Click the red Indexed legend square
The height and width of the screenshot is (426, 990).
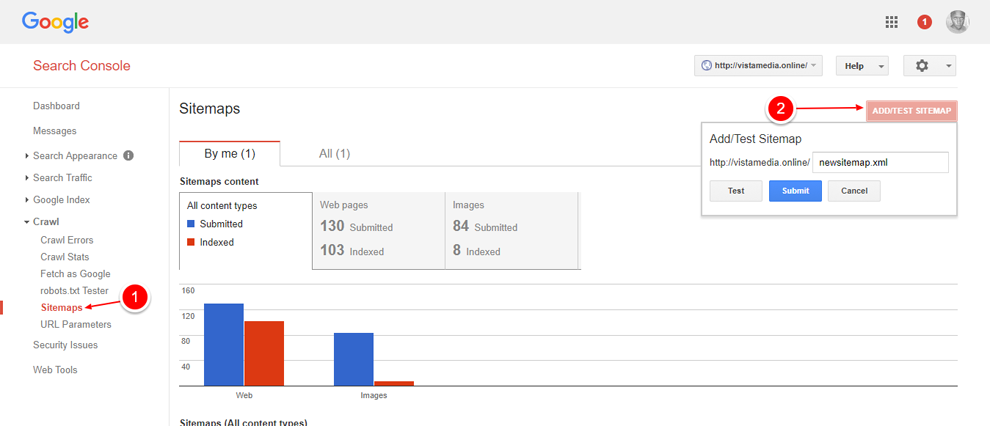(x=191, y=242)
